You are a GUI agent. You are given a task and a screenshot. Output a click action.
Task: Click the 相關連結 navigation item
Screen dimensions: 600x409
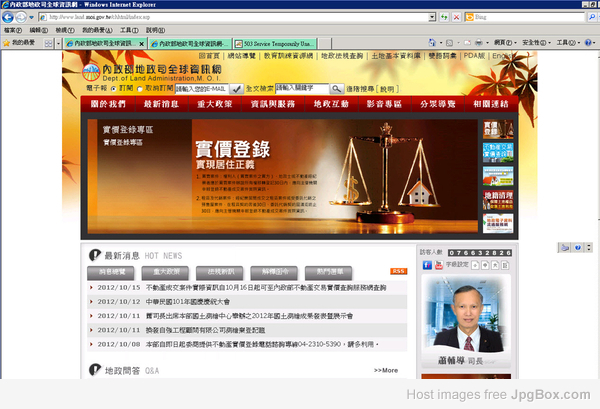tap(491, 104)
